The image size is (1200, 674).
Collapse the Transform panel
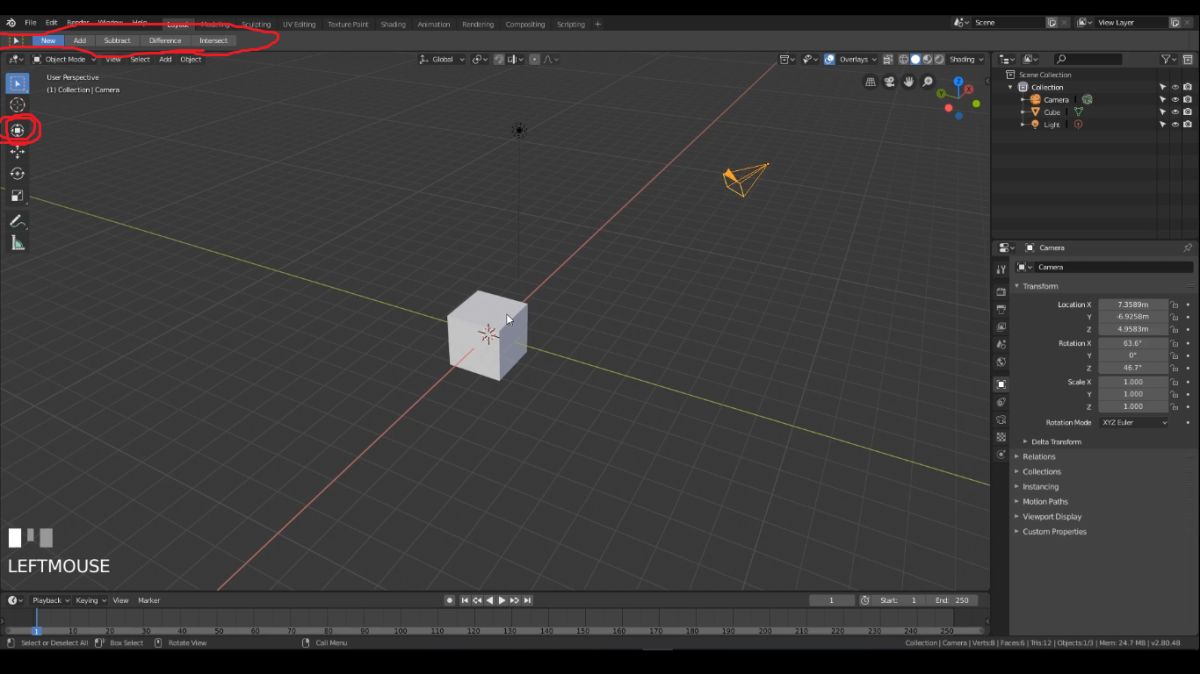point(1040,286)
